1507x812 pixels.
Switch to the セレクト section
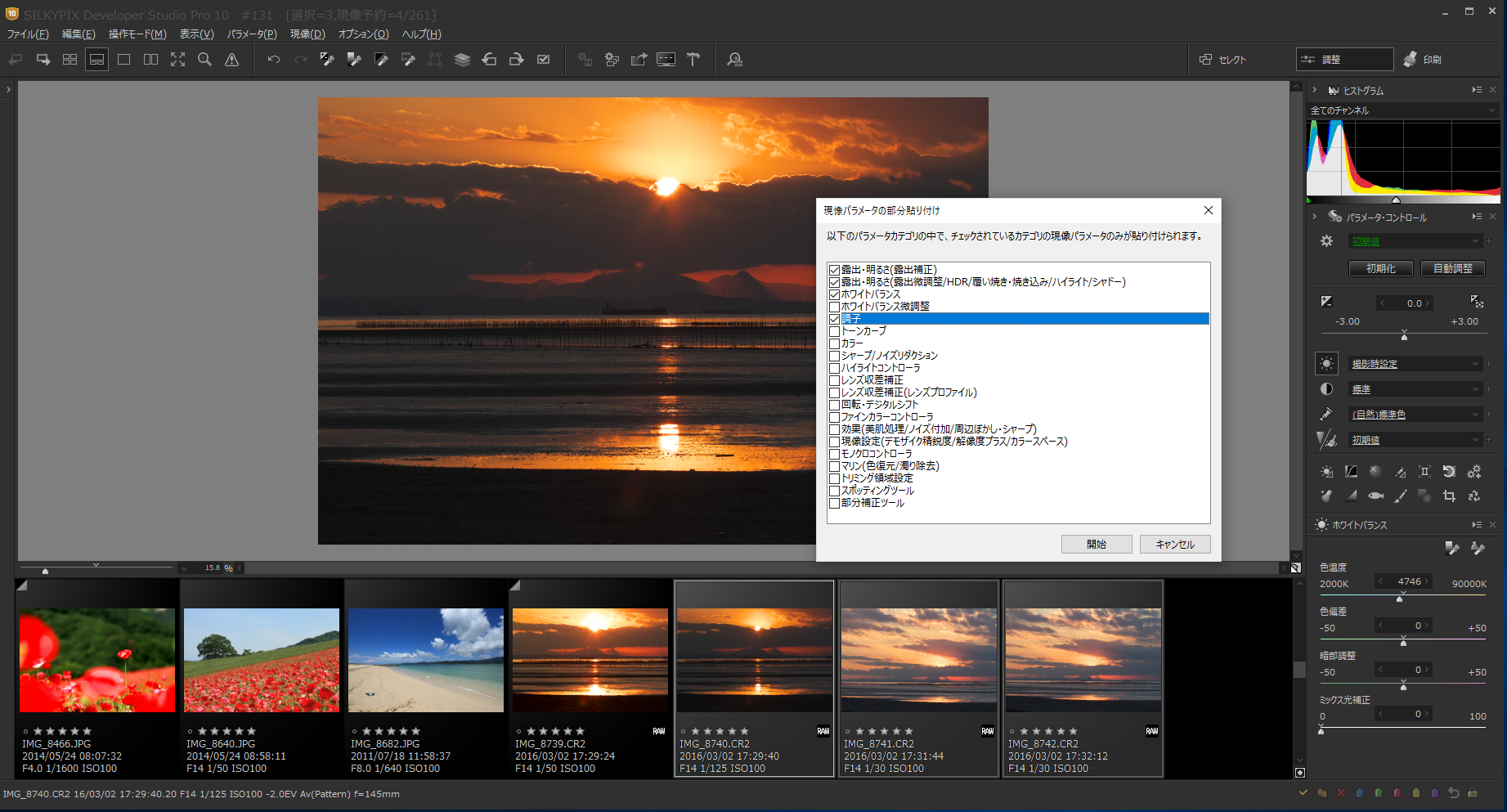tap(1222, 60)
